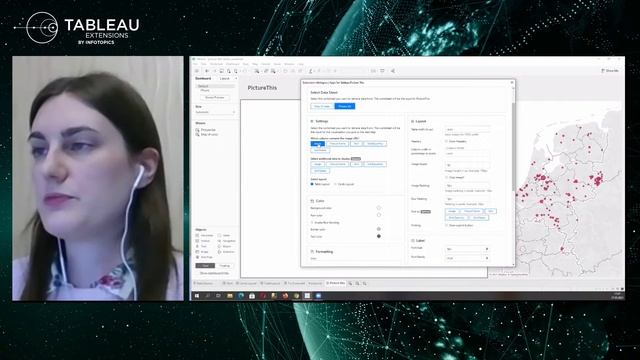Open the File menu
The image size is (640, 360).
(196, 64)
